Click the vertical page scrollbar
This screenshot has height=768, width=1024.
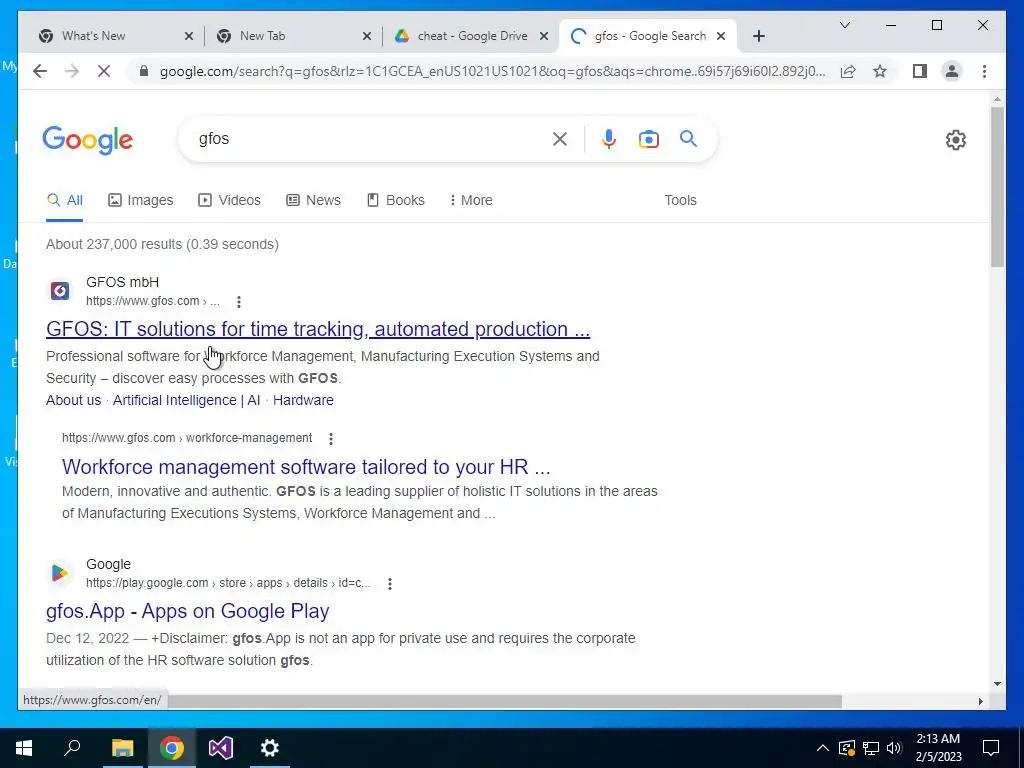[x=997, y=187]
